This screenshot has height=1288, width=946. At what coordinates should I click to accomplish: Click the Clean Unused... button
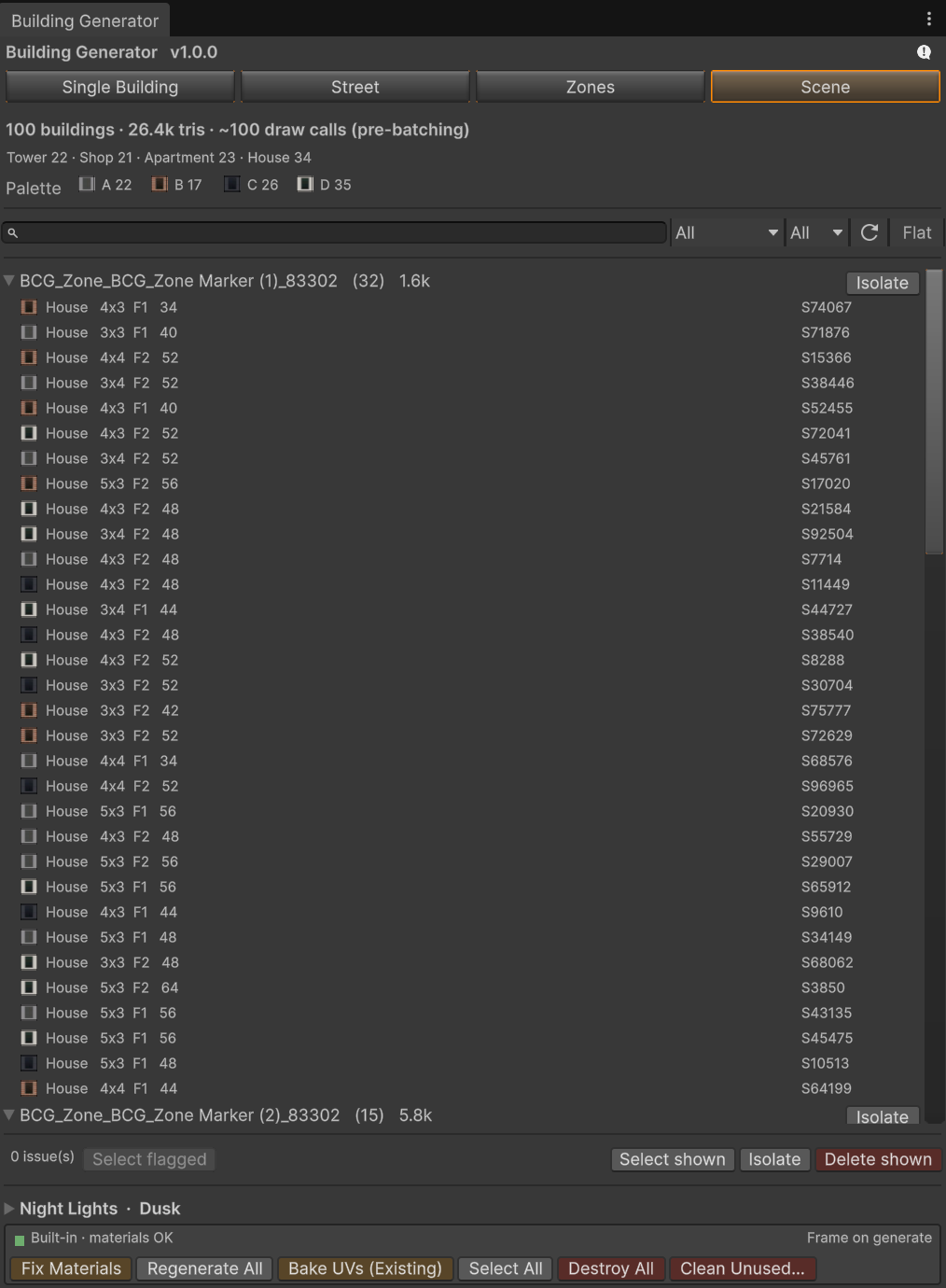pyautogui.click(x=743, y=1268)
